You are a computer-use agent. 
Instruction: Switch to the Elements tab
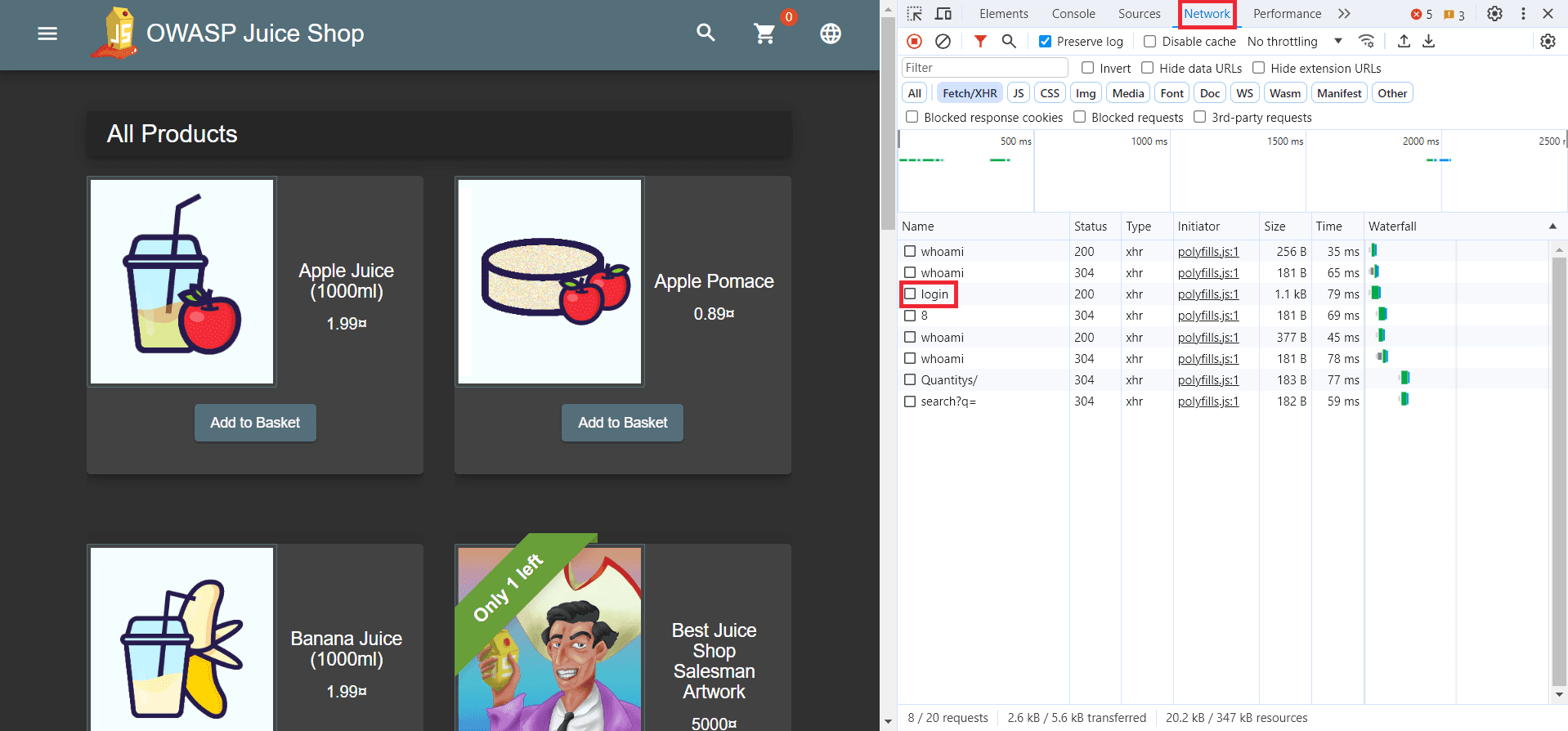click(1004, 14)
